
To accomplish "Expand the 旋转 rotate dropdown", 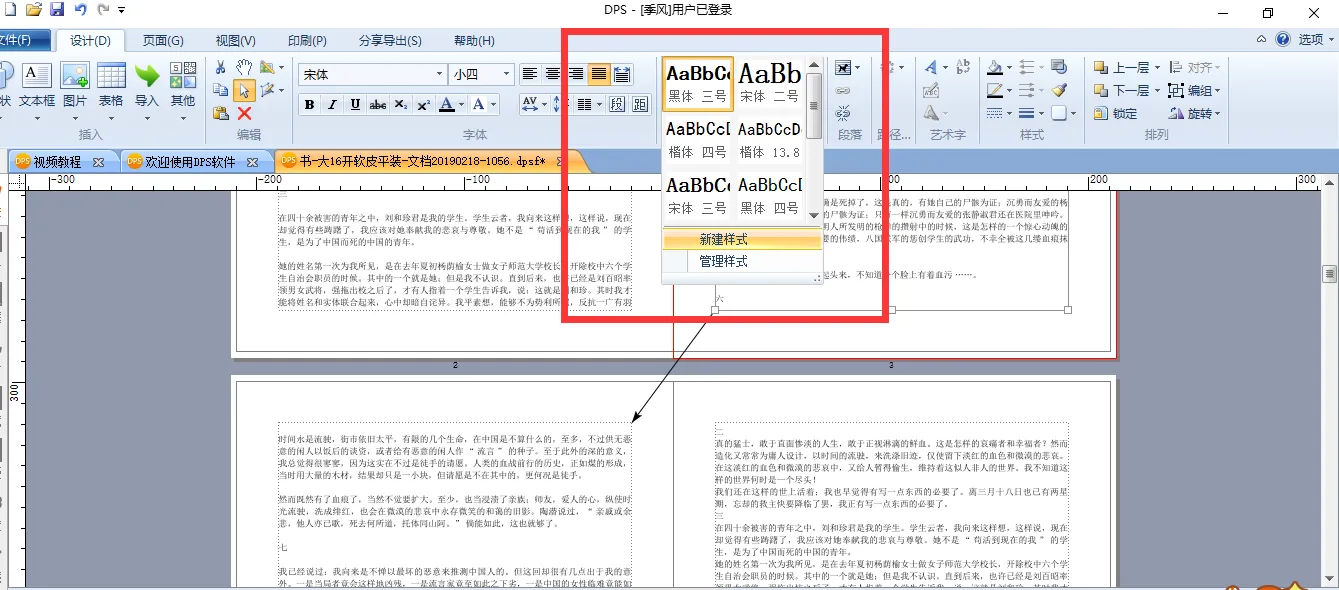I will pos(1216,113).
